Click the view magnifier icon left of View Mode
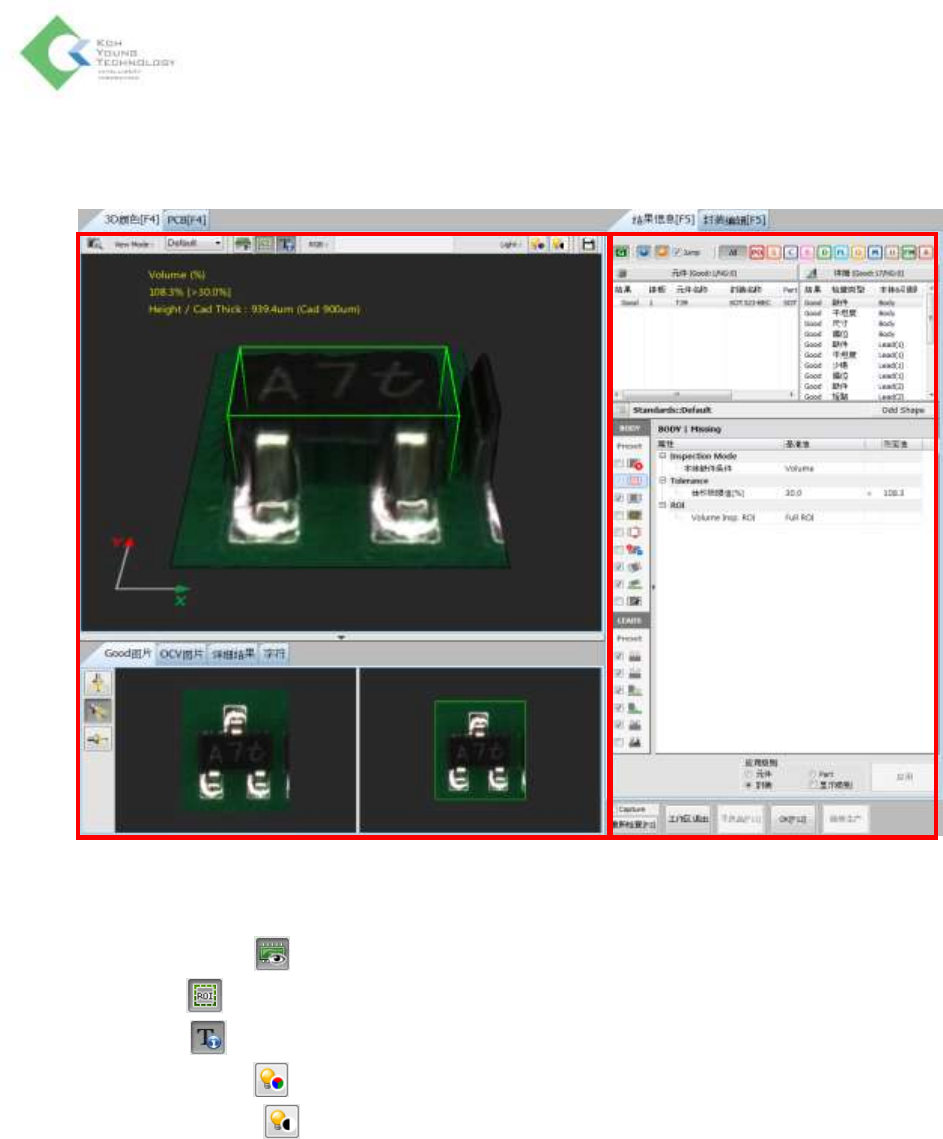 tap(94, 244)
